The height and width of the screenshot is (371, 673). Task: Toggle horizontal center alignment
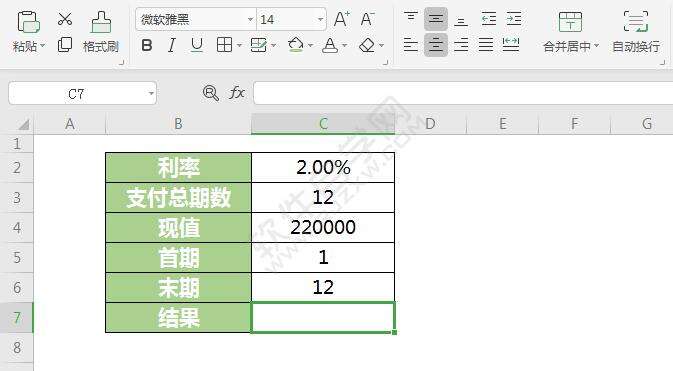(x=436, y=45)
